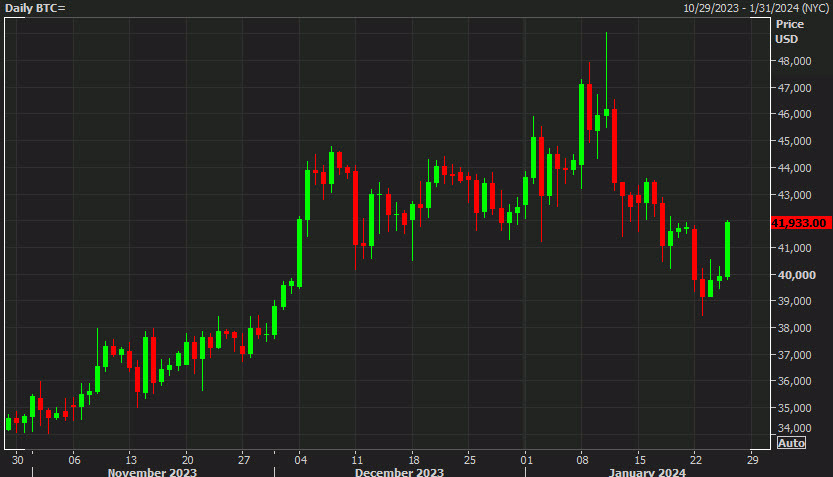The height and width of the screenshot is (477, 833).
Task: Click the 27 date tick in November
Action: point(243,460)
